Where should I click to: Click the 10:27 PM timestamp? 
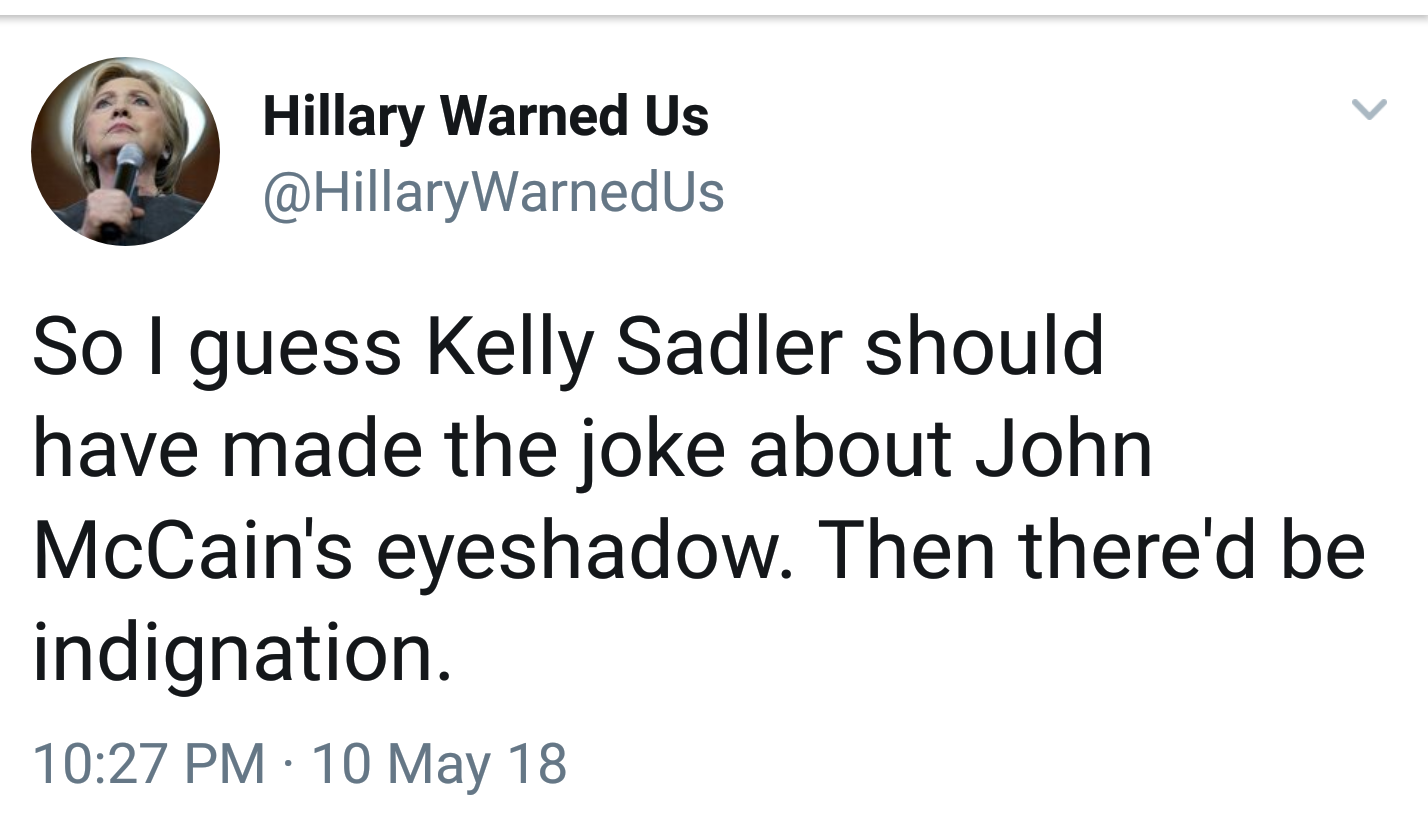click(149, 763)
